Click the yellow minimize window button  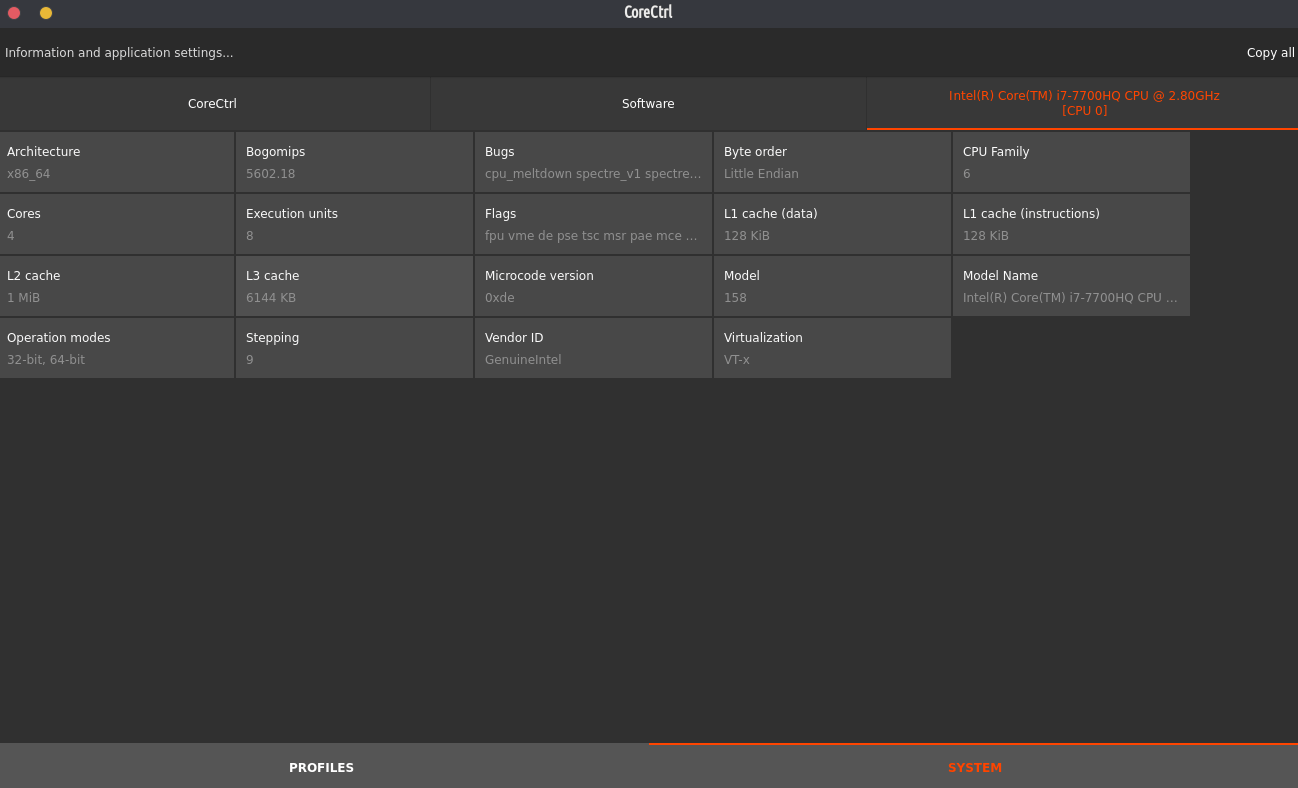pos(46,13)
